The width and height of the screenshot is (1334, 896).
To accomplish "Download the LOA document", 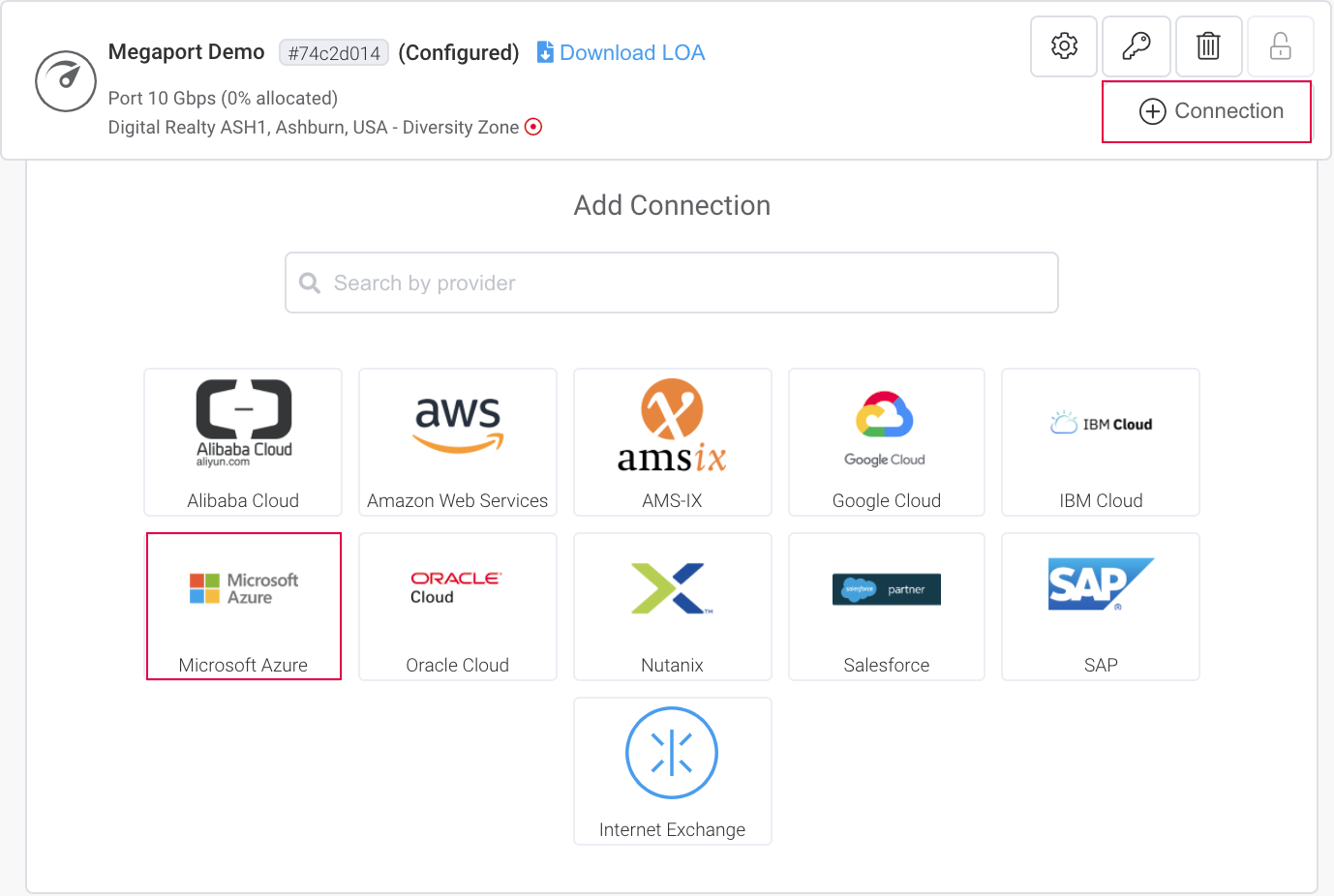I will [x=622, y=52].
